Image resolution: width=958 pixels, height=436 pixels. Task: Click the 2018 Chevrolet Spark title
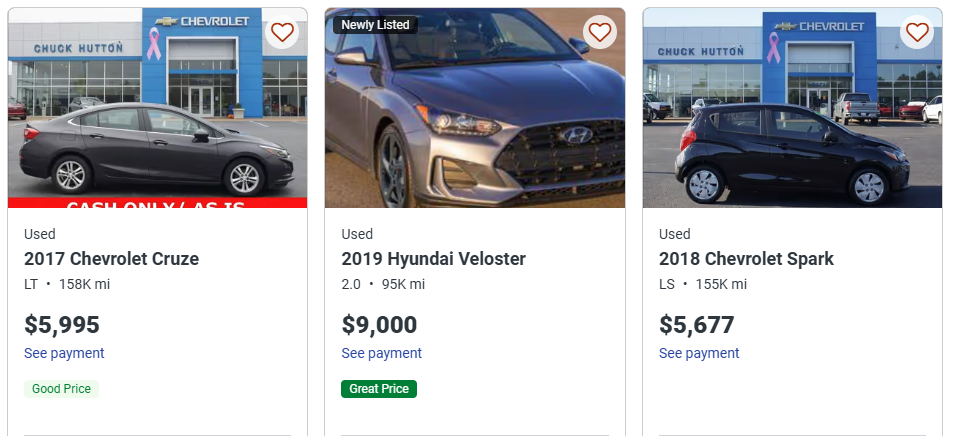point(746,259)
